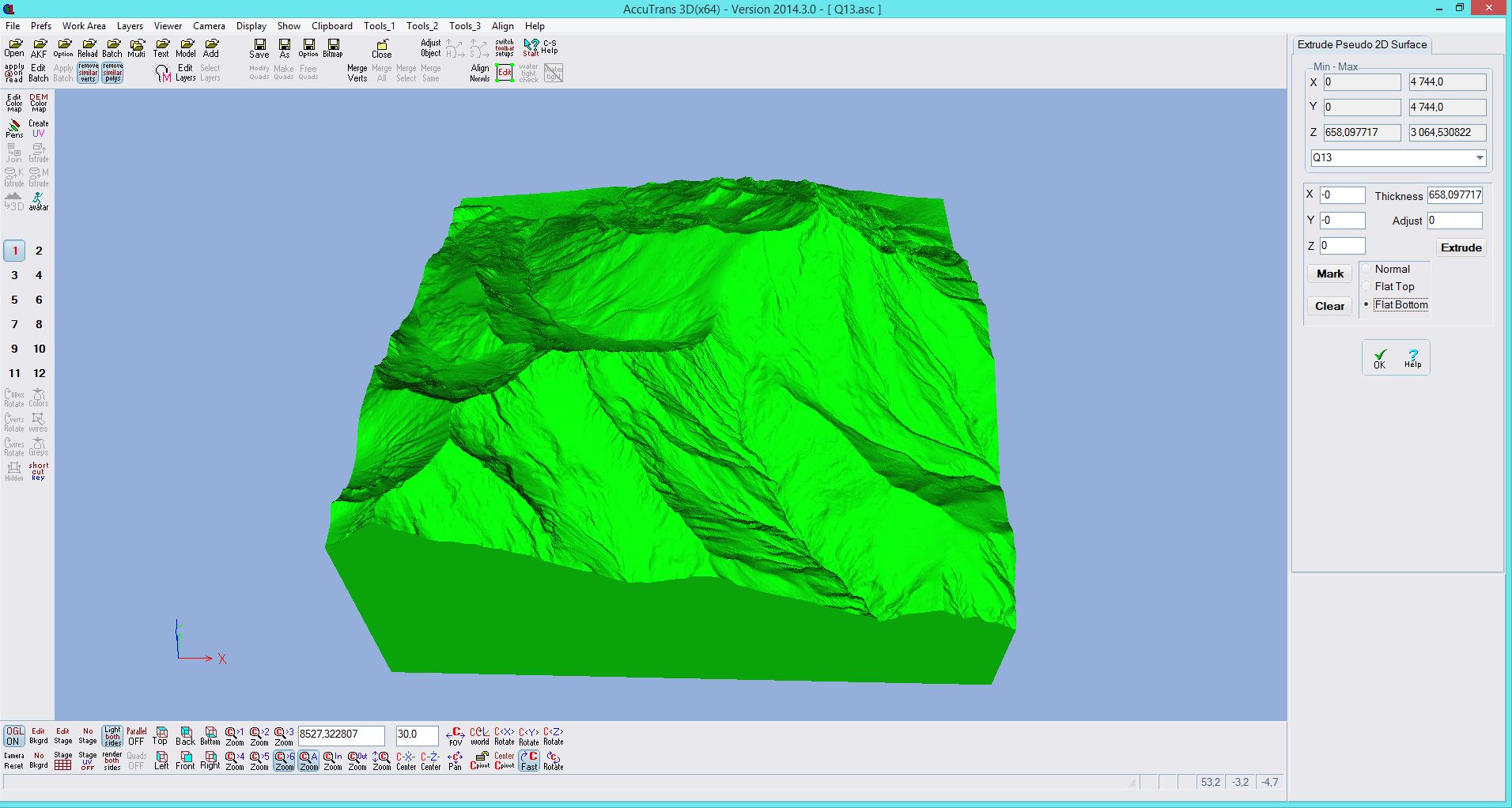The height and width of the screenshot is (808, 1512).
Task: Toggle remove similar polys option
Action: (112, 73)
